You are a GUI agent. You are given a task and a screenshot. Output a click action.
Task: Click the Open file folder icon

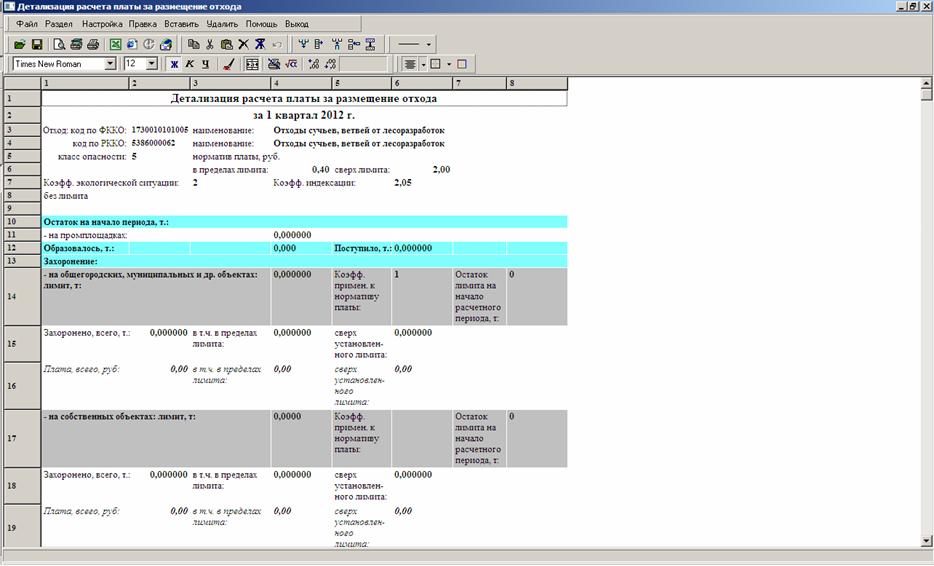point(20,44)
